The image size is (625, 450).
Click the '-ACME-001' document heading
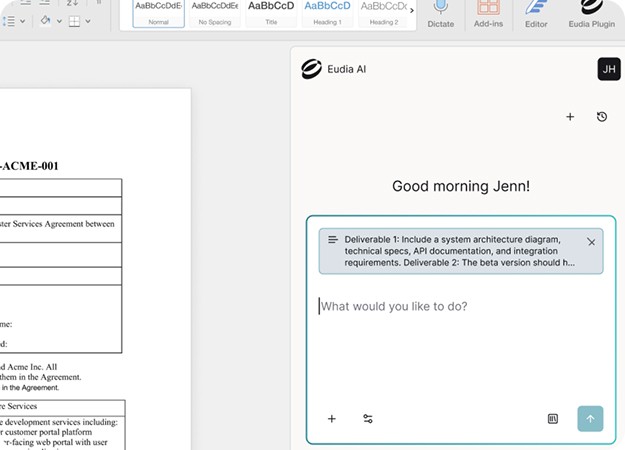pos(29,166)
